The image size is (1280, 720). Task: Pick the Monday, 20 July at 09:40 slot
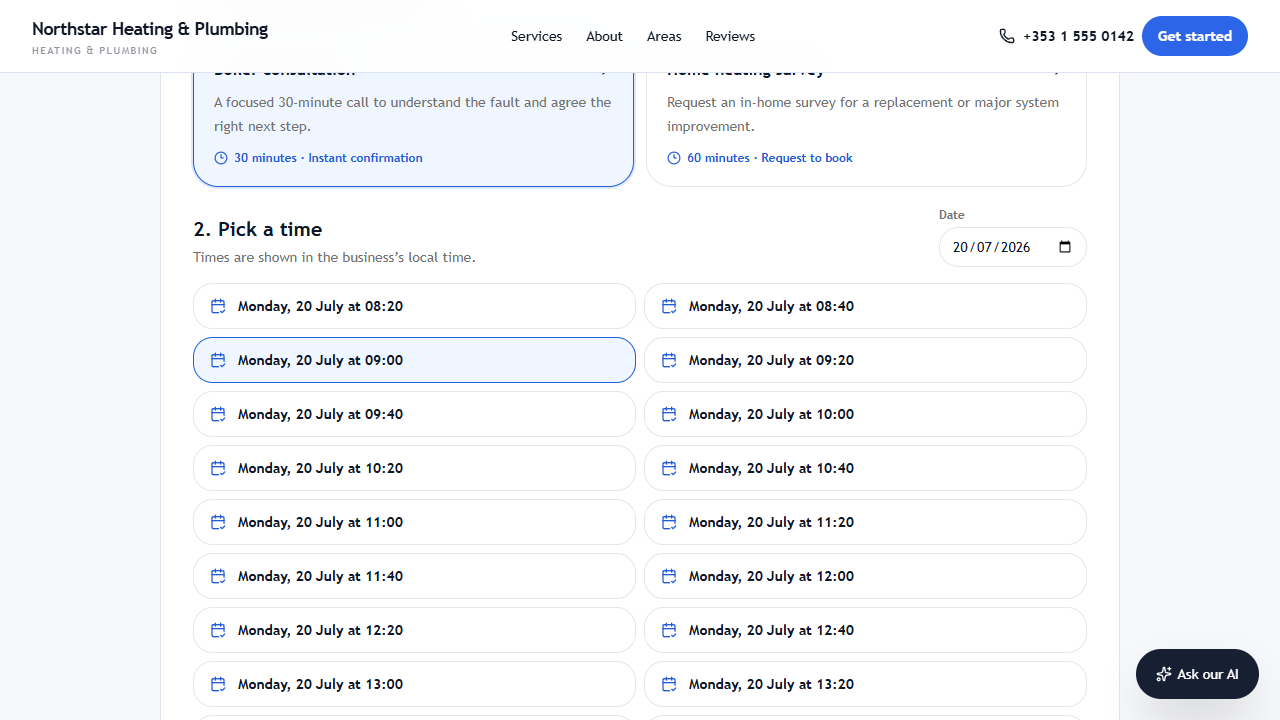[414, 414]
